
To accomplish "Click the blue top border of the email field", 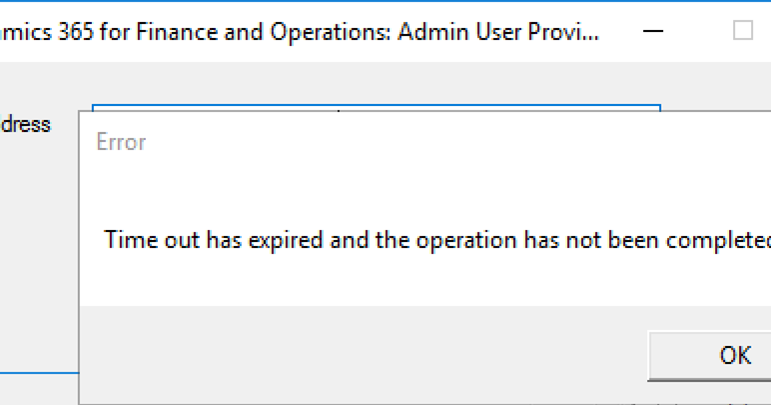I will [x=376, y=105].
